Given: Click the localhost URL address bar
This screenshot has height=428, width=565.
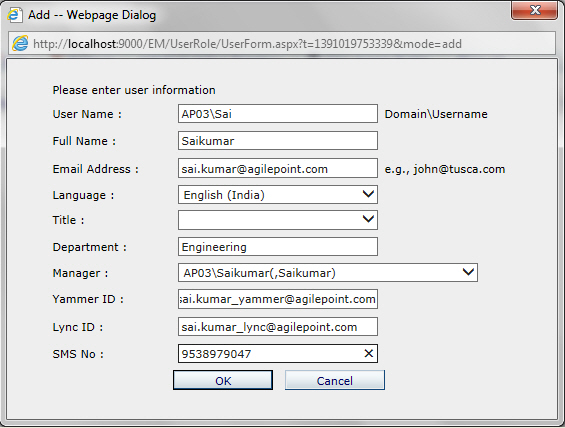Looking at the screenshot, I should click(282, 44).
